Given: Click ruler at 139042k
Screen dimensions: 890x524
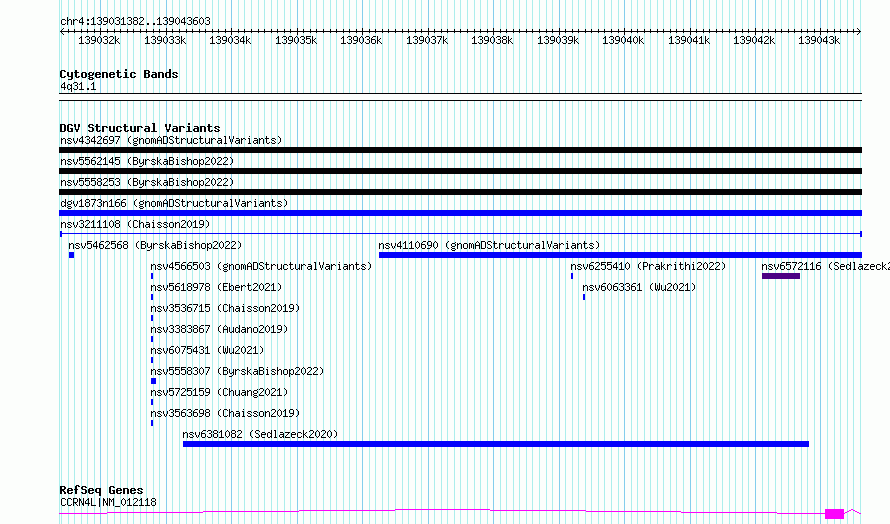Looking at the screenshot, I should pyautogui.click(x=754, y=40).
